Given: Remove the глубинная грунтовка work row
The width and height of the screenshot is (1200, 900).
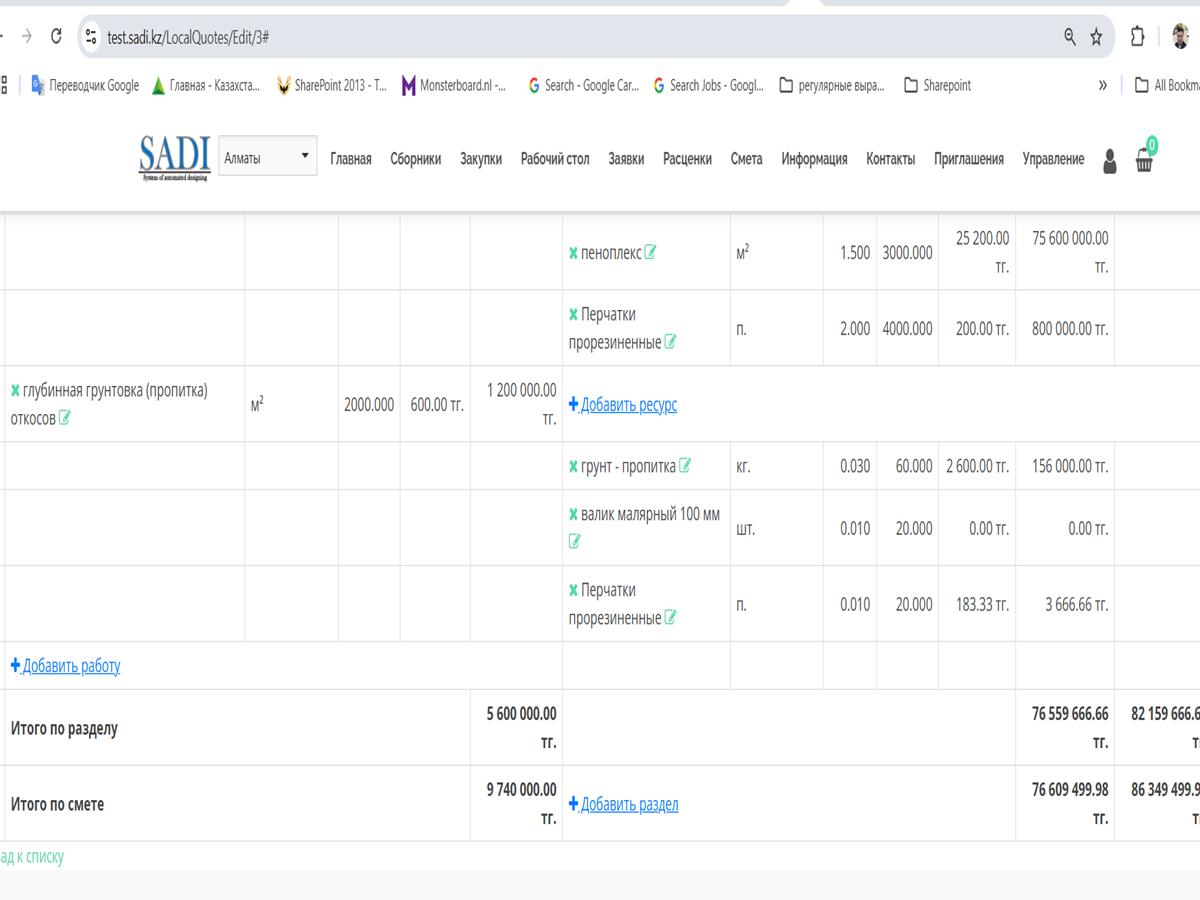Looking at the screenshot, I should click(x=15, y=391).
